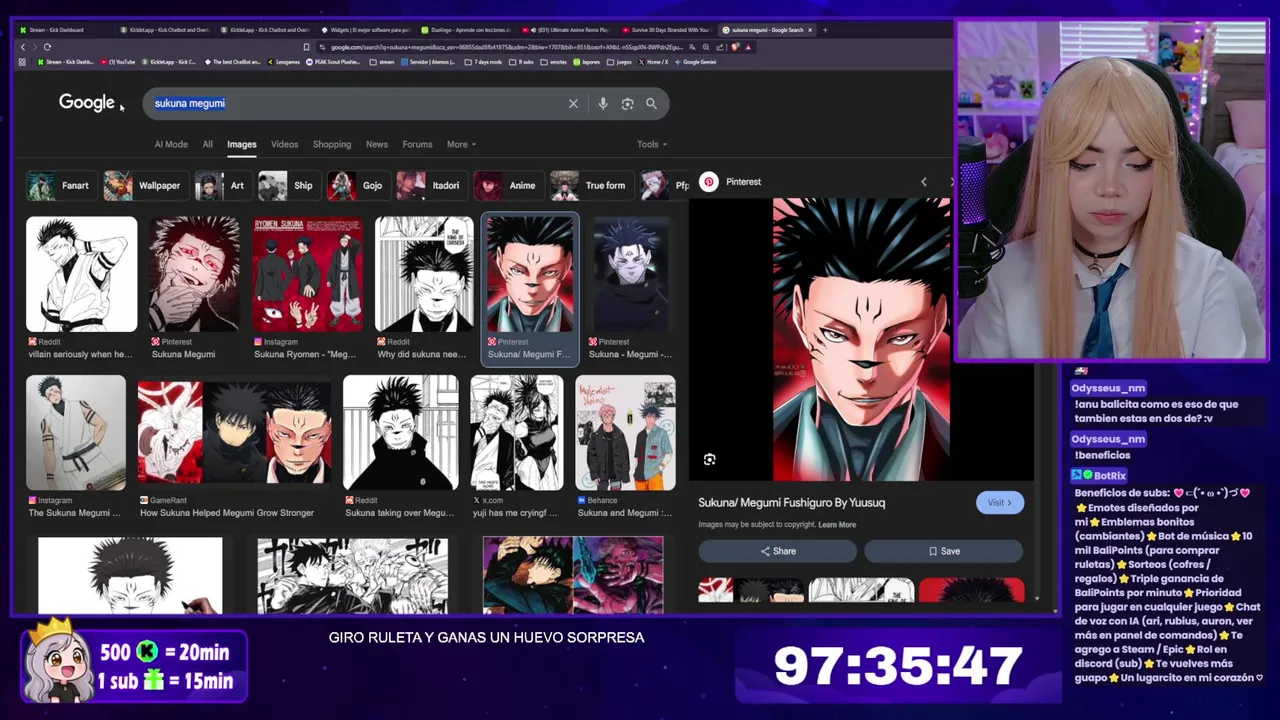Open Instagram result 'The Sukuna Megumi ...'

click(x=76, y=447)
